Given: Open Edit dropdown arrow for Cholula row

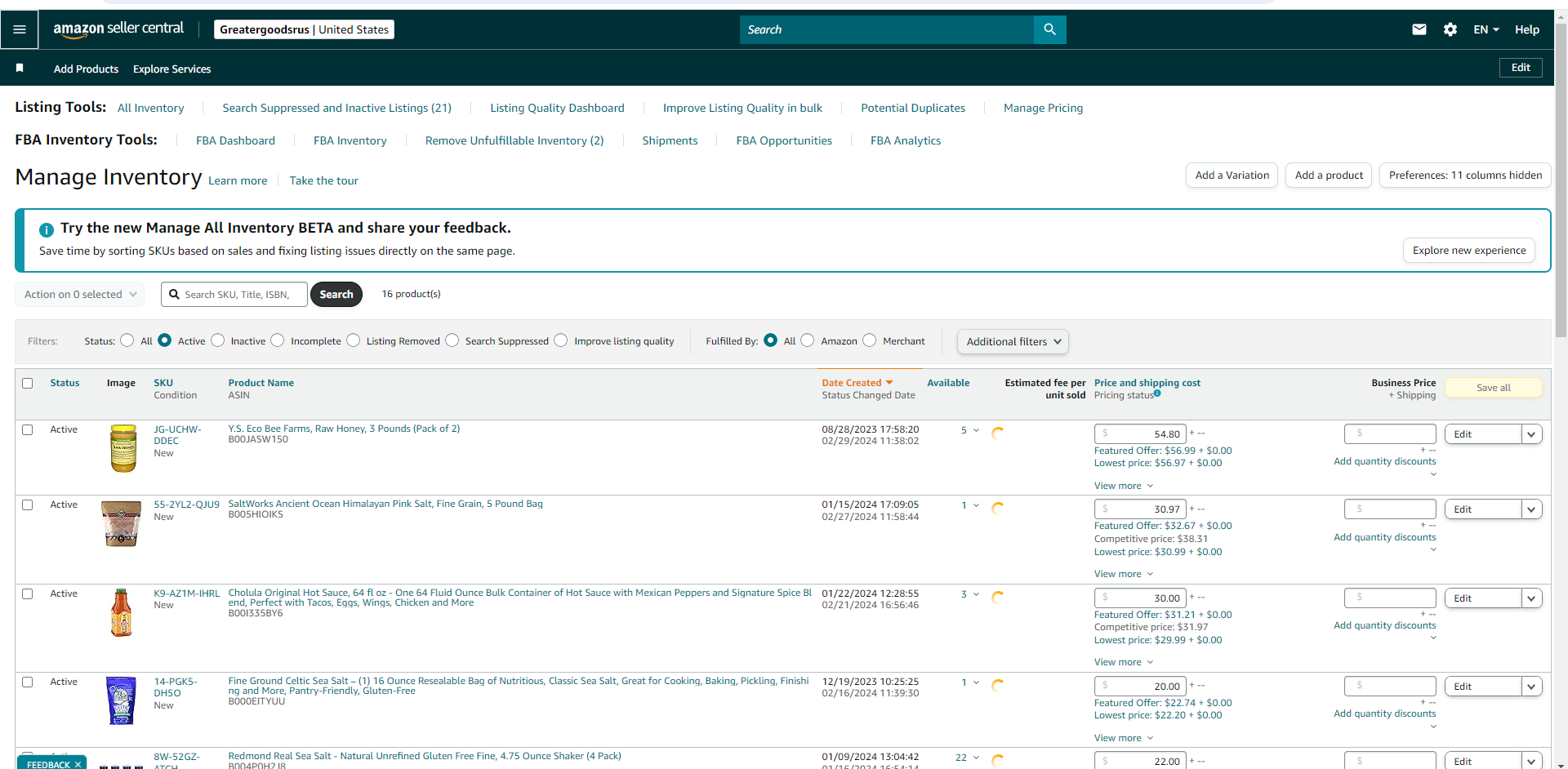Looking at the screenshot, I should (1531, 598).
